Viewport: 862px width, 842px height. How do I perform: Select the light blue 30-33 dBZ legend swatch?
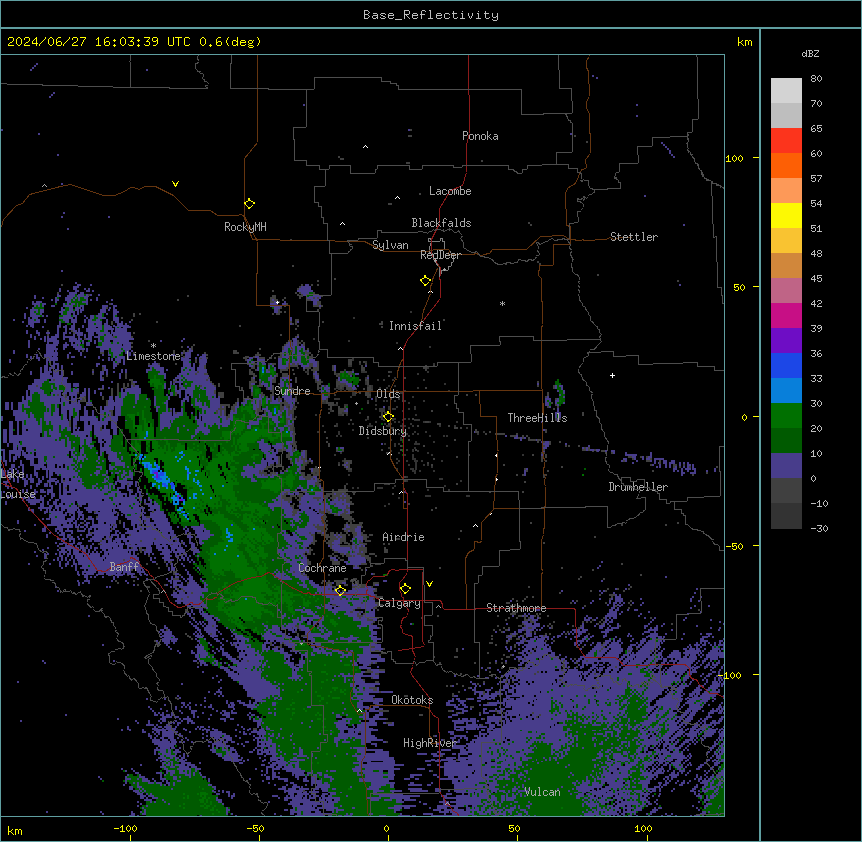pos(786,391)
